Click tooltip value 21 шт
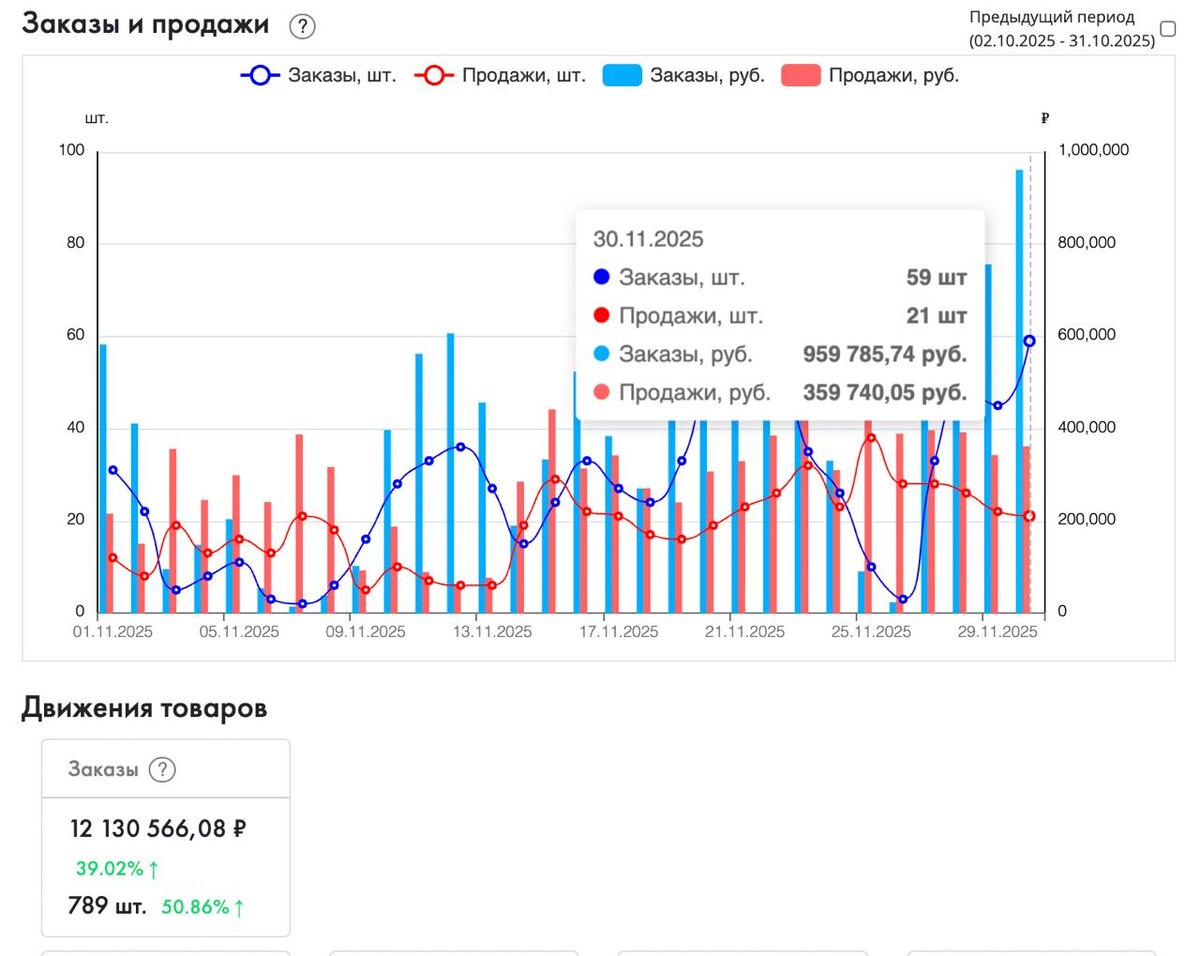 click(x=938, y=316)
